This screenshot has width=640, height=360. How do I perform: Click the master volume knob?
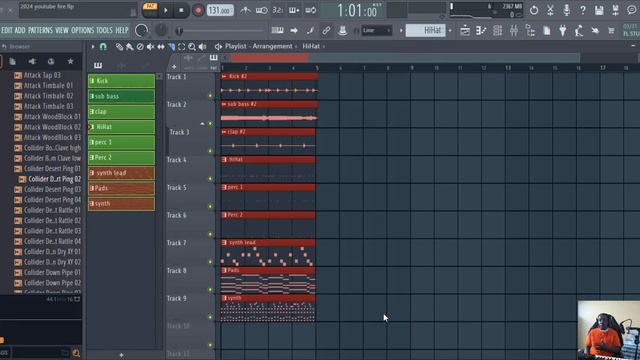point(141,31)
